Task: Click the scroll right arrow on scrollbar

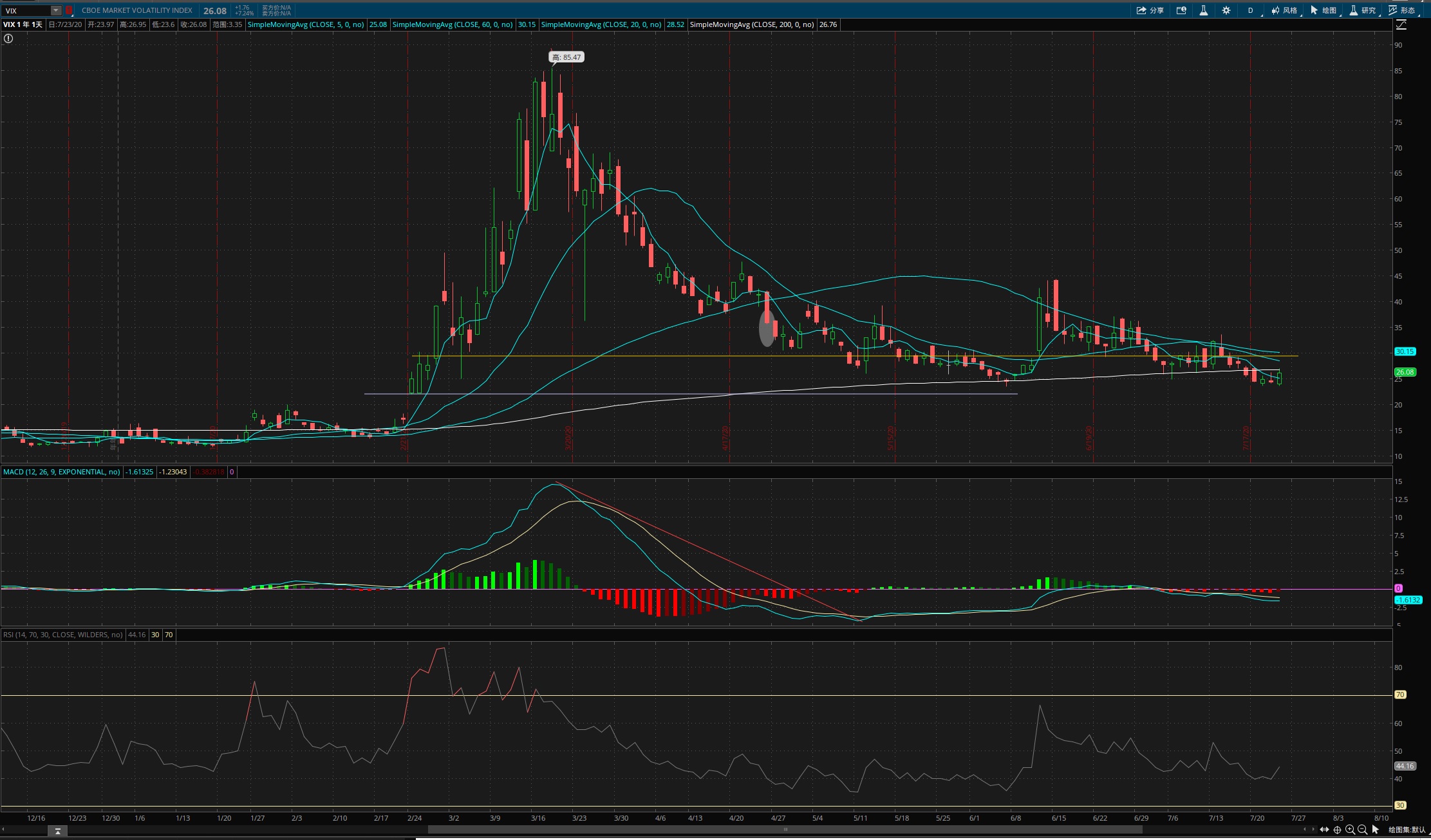Action: (x=1313, y=830)
